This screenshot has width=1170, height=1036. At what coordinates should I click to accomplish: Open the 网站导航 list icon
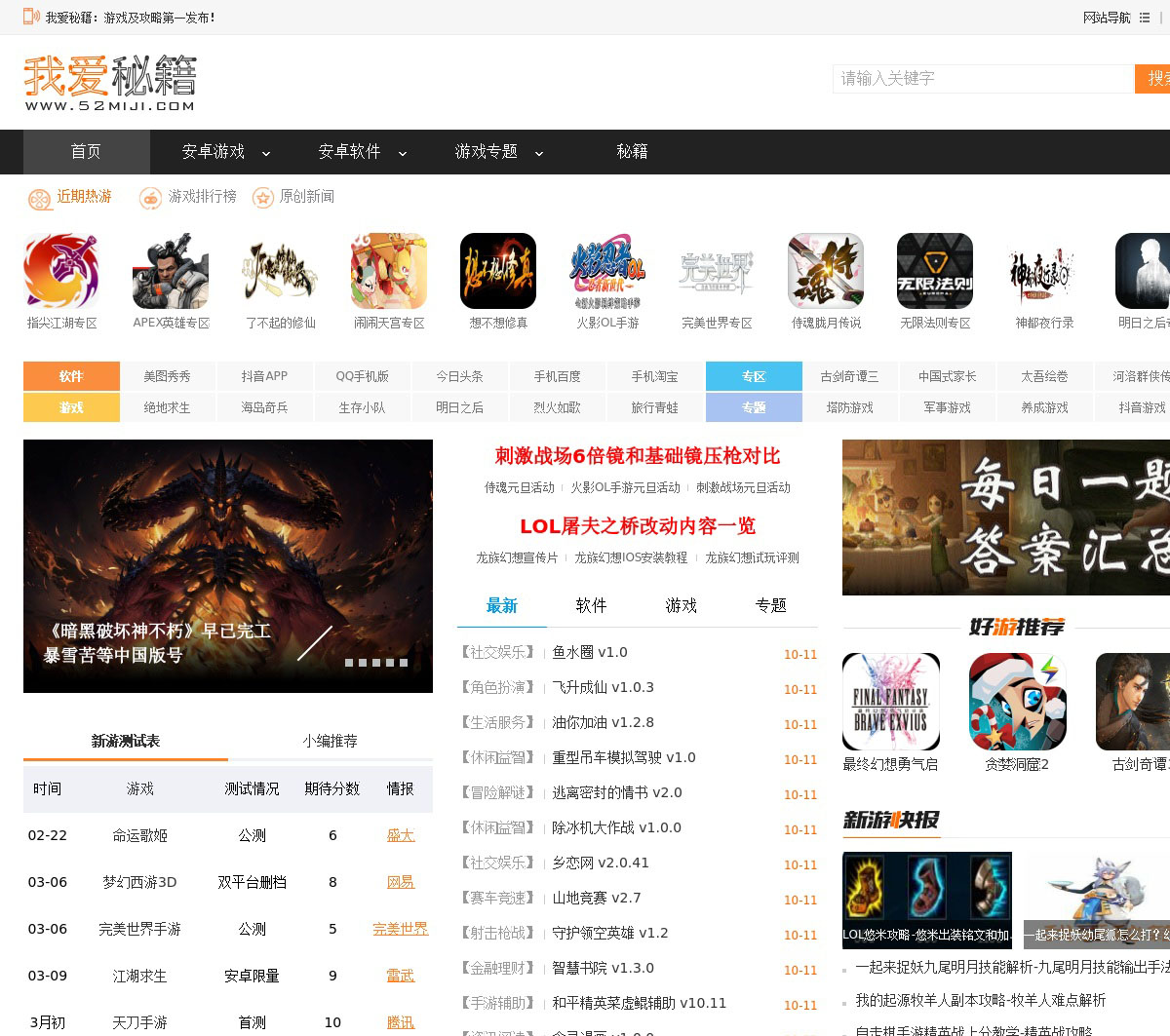tap(1145, 18)
